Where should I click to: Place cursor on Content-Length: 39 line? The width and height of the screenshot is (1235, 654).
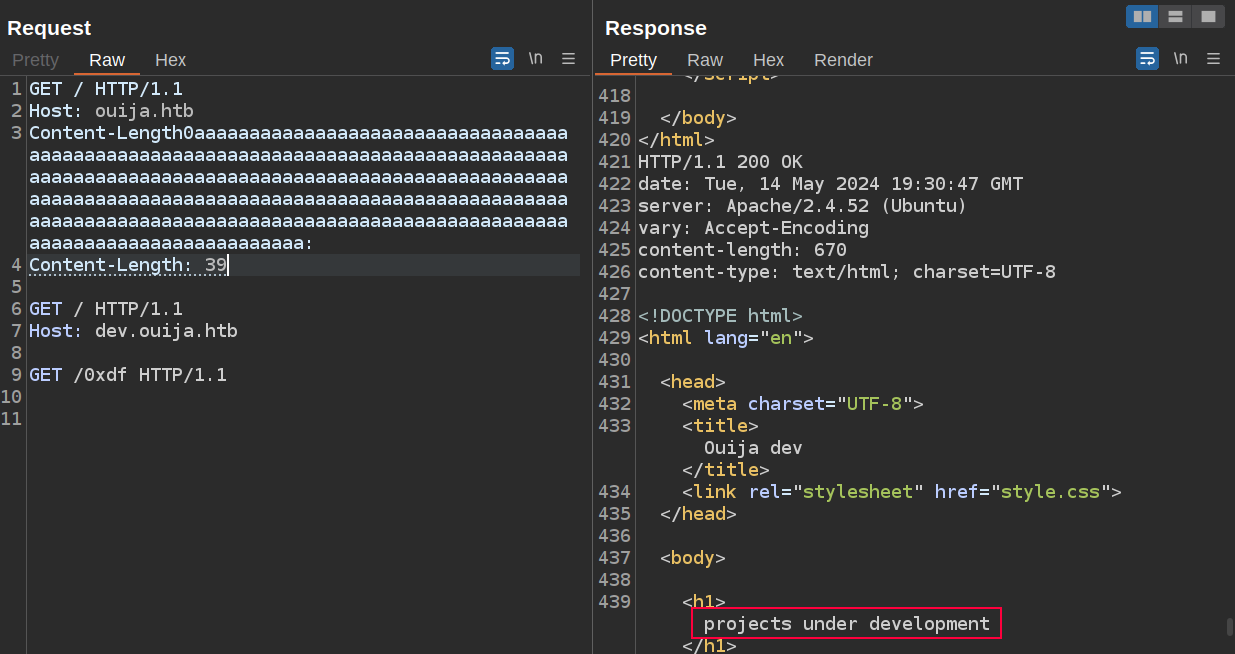click(x=128, y=265)
